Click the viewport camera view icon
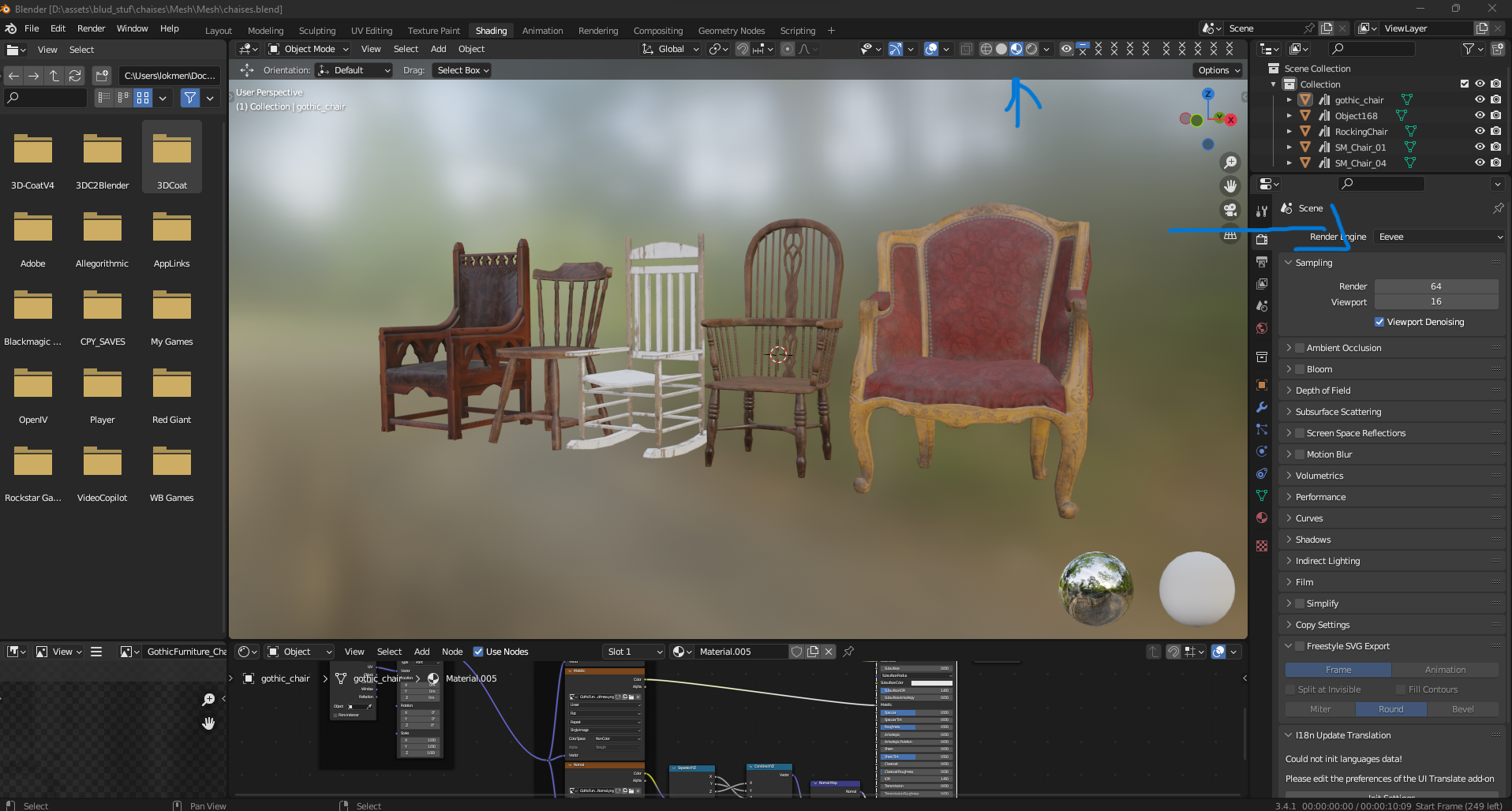Screen dimensions: 1512x811 click(x=1230, y=210)
